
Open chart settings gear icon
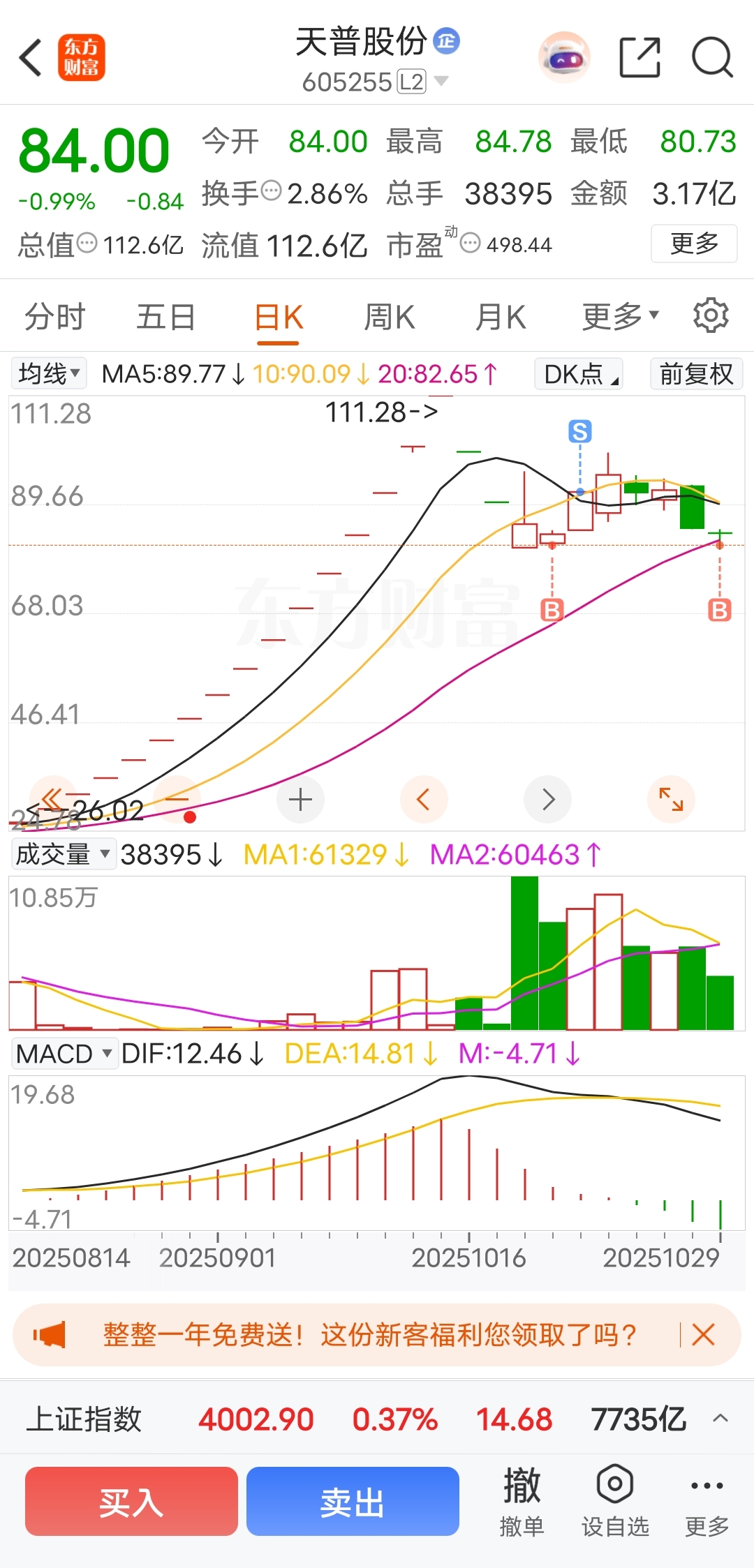tap(711, 315)
